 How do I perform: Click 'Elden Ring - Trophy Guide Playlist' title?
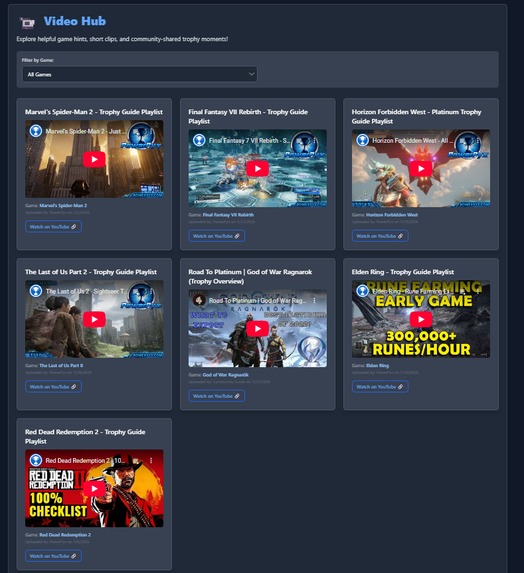(403, 272)
